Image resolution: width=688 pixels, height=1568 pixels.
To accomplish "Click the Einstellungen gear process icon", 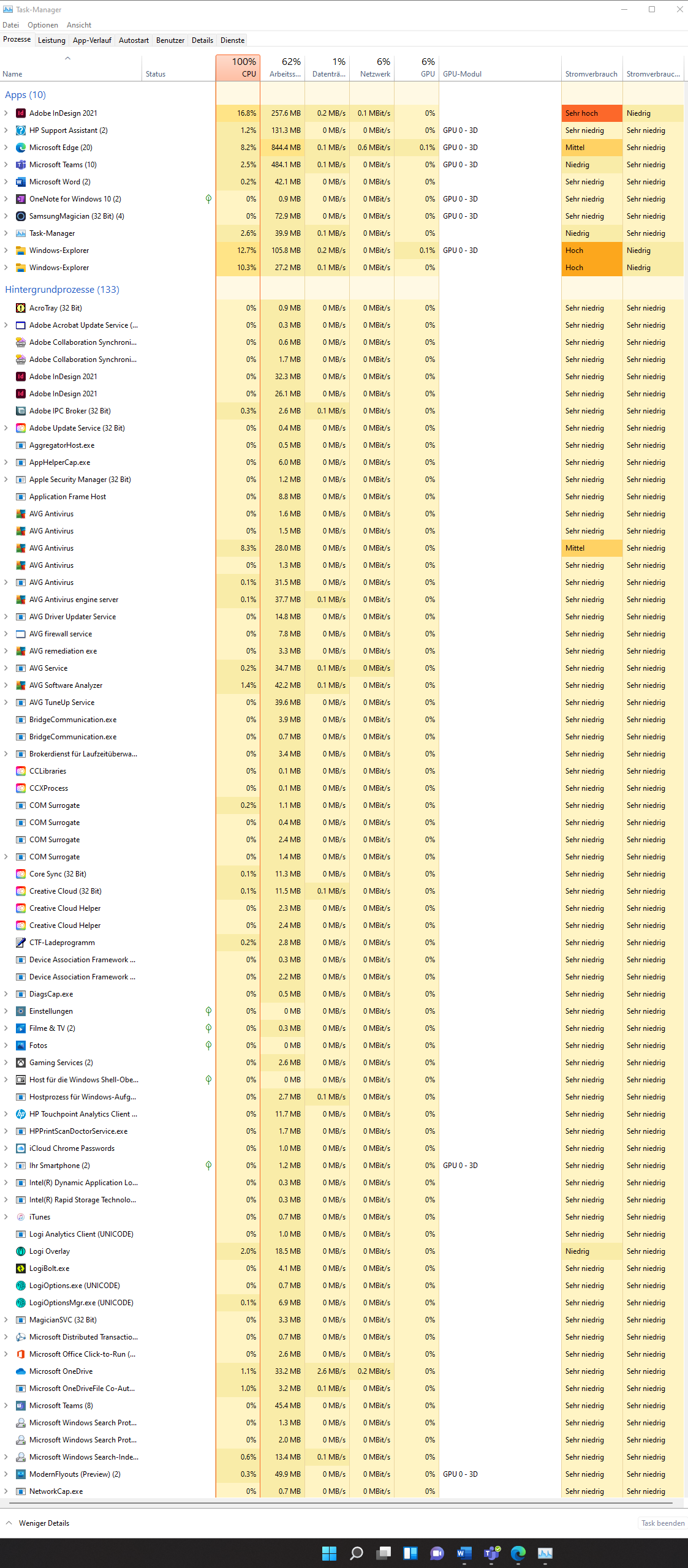I will [21, 1011].
